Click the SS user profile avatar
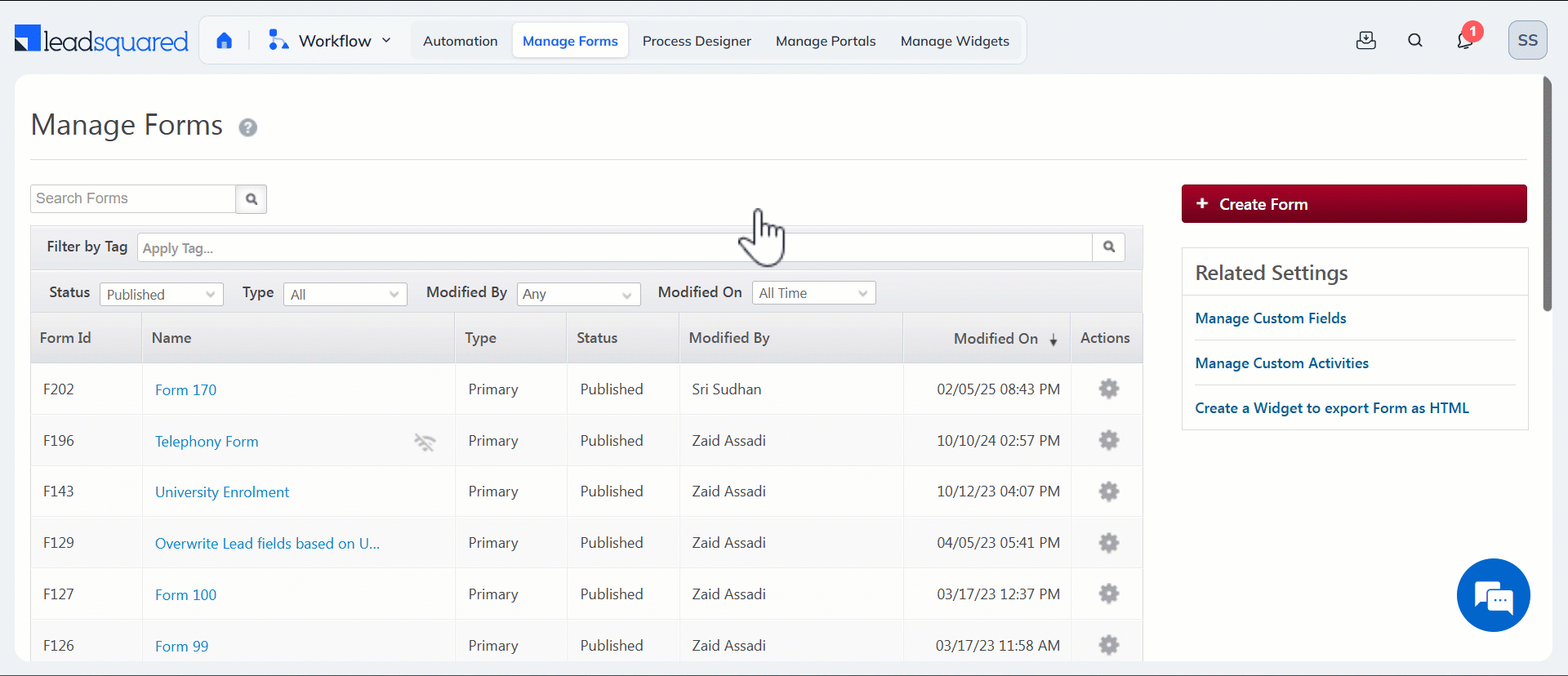 (1527, 41)
